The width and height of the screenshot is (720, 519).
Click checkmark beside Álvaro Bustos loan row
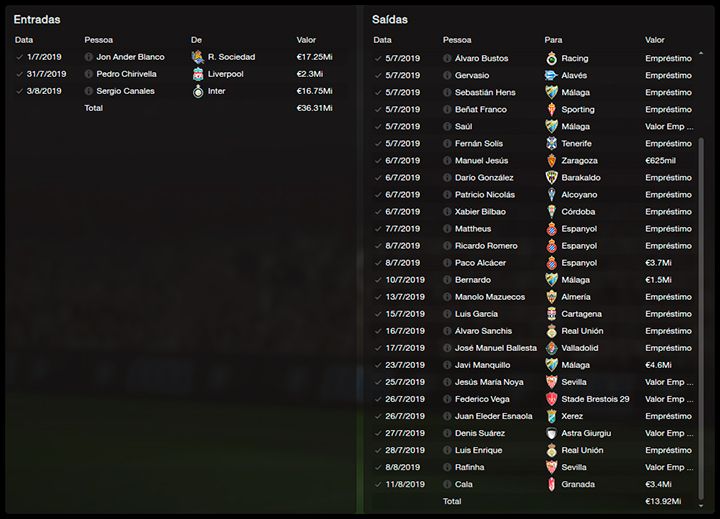(x=378, y=59)
